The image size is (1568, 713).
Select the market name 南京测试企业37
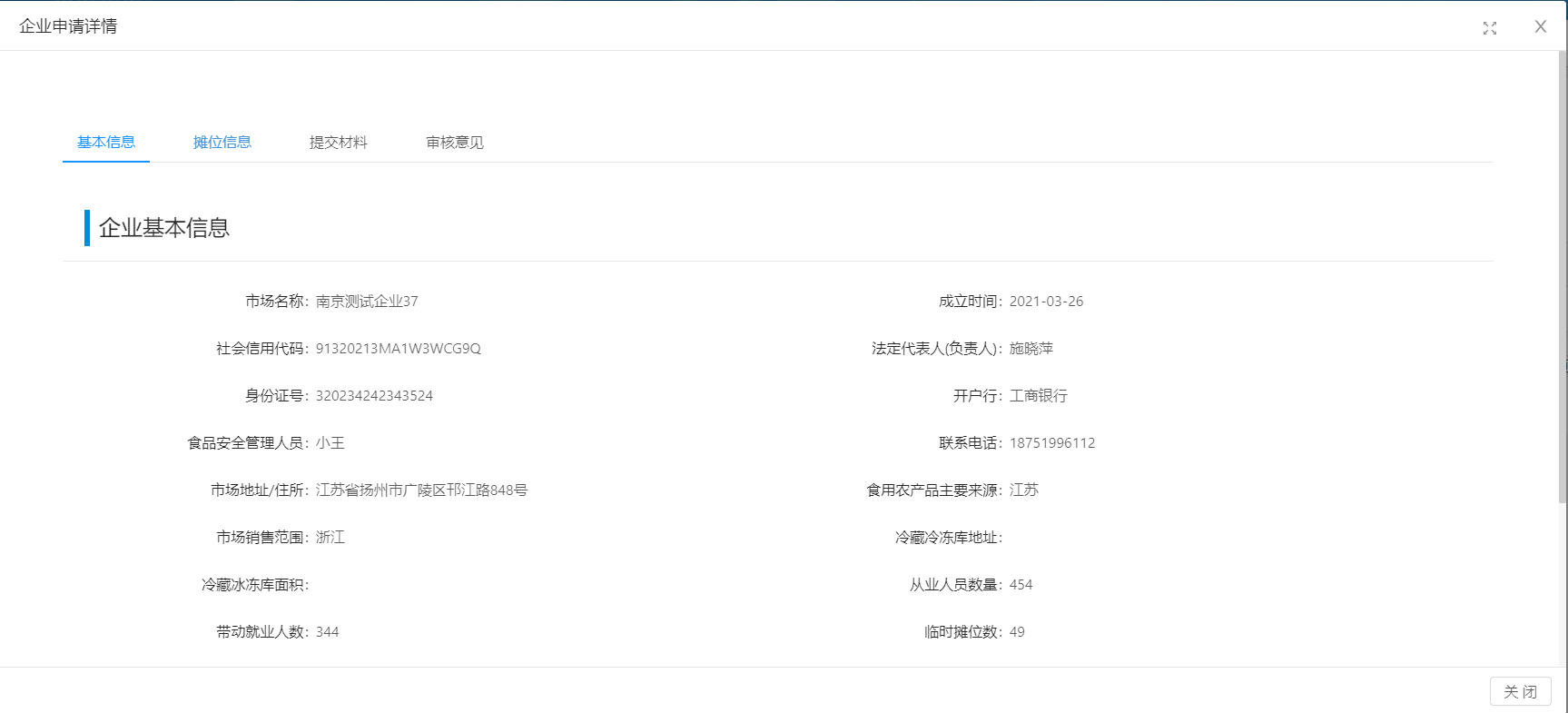[367, 302]
